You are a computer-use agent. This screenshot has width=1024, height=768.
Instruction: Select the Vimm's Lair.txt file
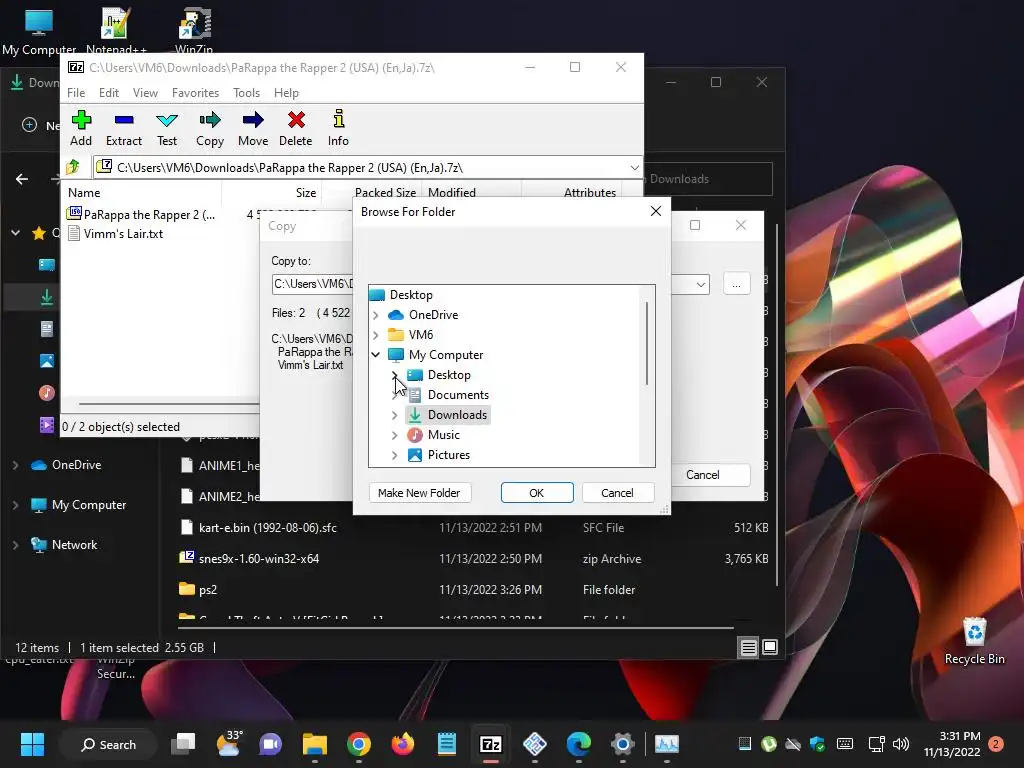[x=116, y=233]
